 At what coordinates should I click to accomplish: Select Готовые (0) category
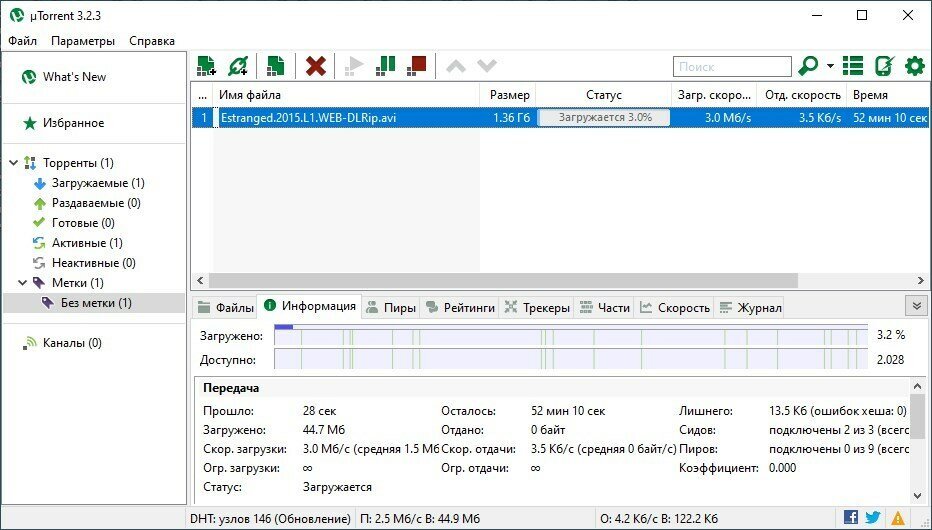tap(74, 223)
